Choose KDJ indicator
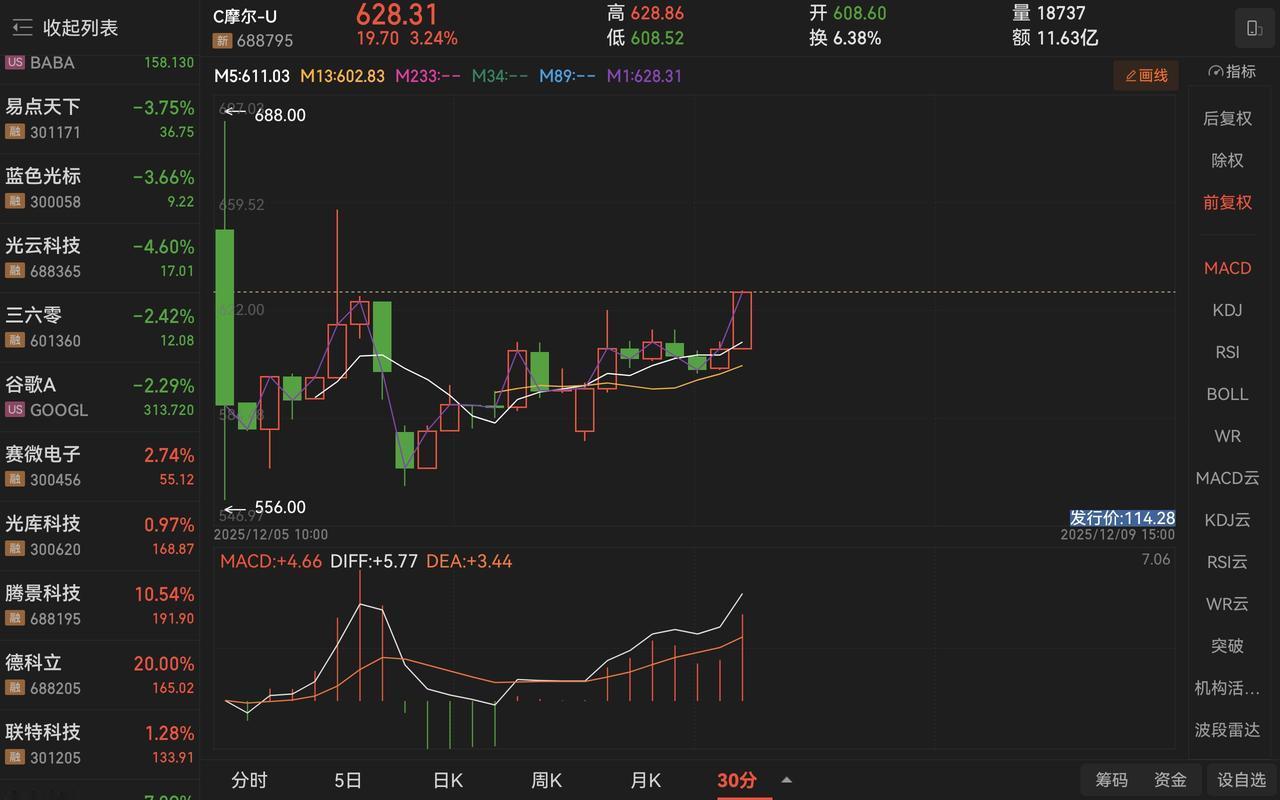Image resolution: width=1280 pixels, height=800 pixels. 1227,310
